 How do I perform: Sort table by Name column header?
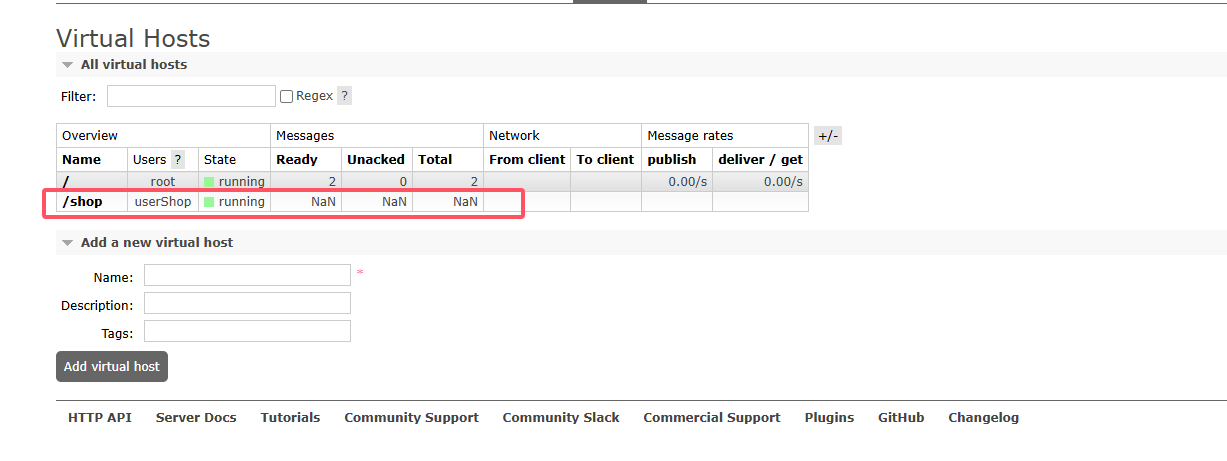tap(82, 160)
